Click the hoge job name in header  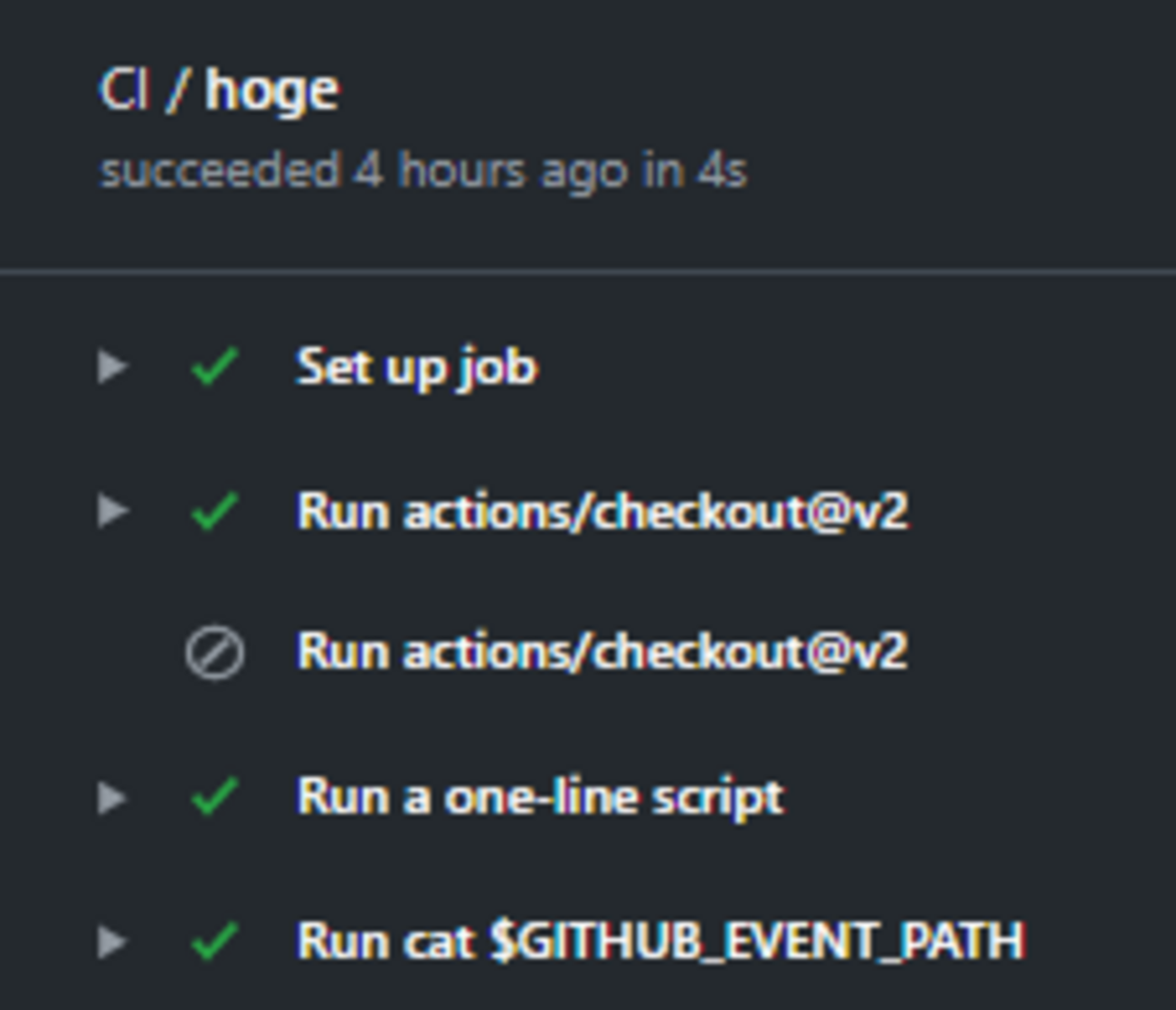click(x=271, y=90)
